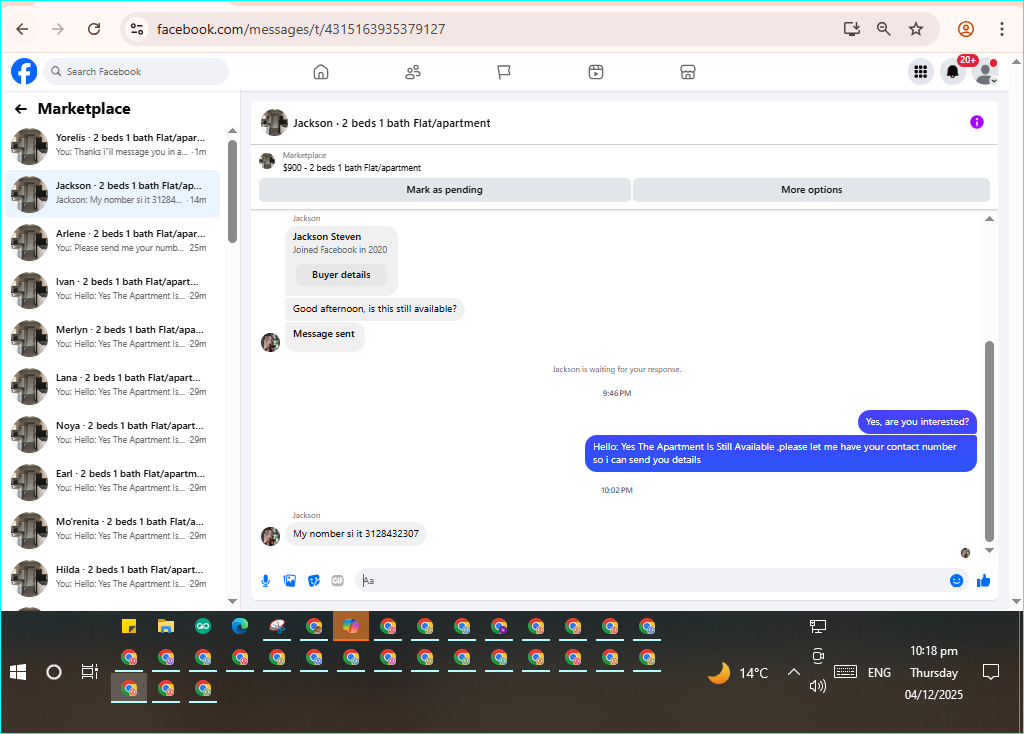
Task: Click the 'My nomber si it 3128432307' message
Action: click(356, 534)
